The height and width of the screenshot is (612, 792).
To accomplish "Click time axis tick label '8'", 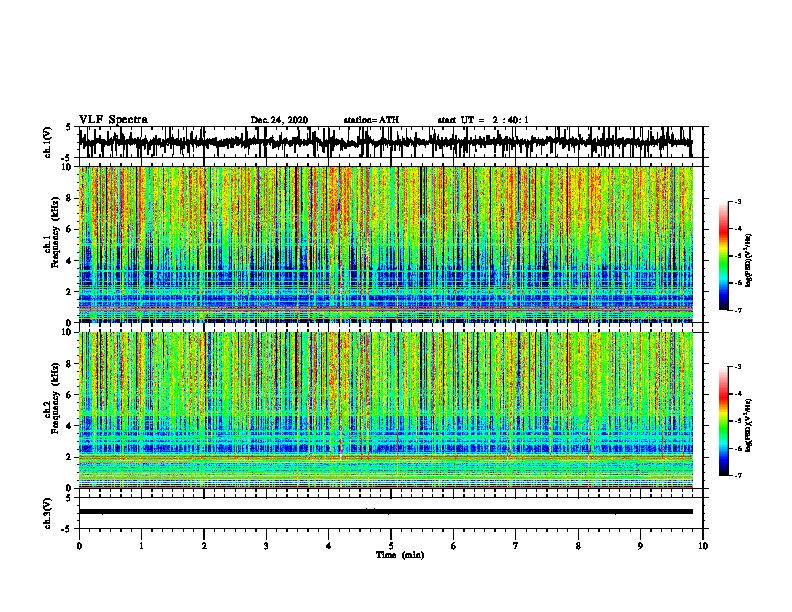I will 578,546.
